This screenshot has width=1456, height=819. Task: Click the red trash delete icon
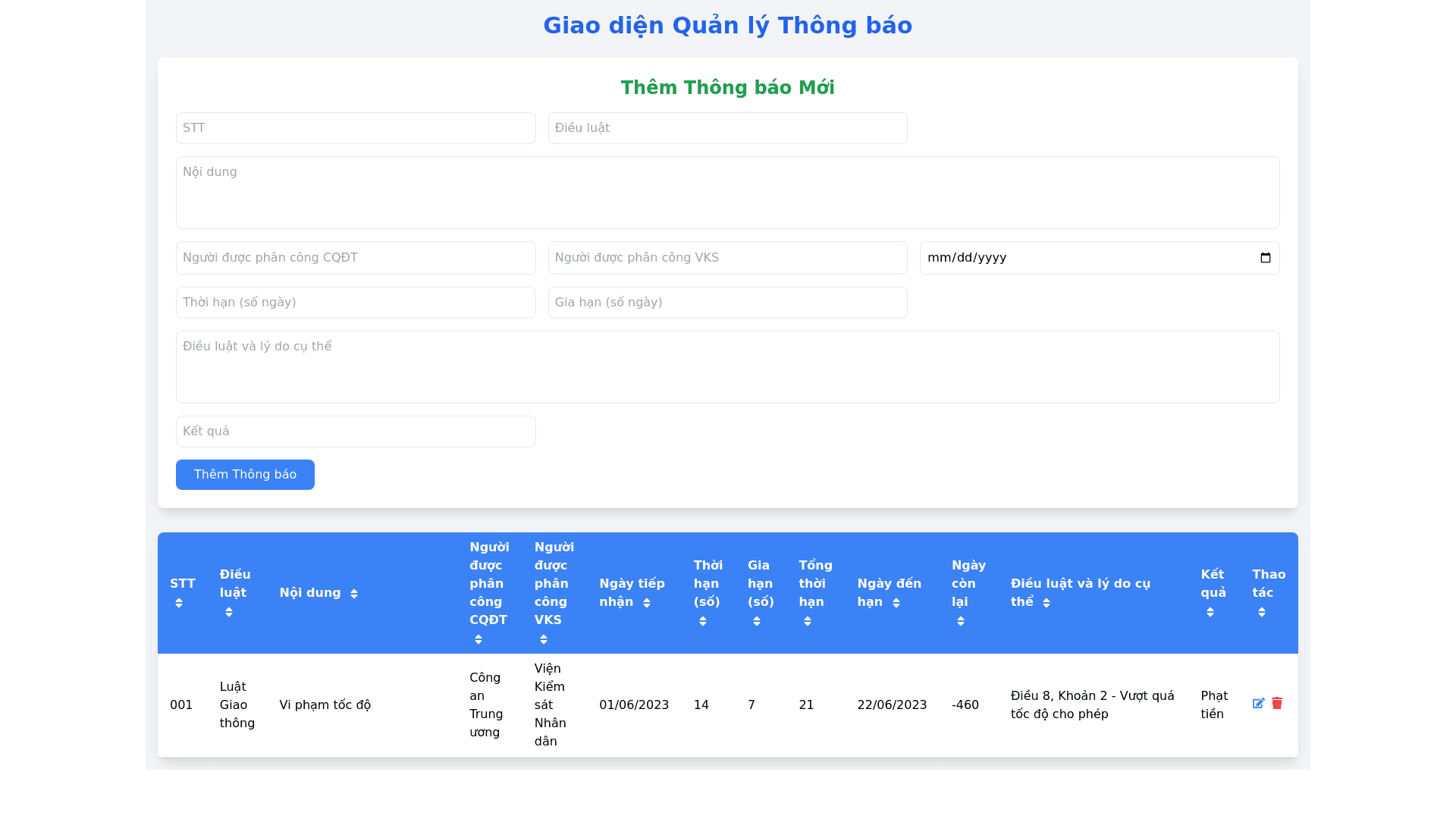[1277, 704]
